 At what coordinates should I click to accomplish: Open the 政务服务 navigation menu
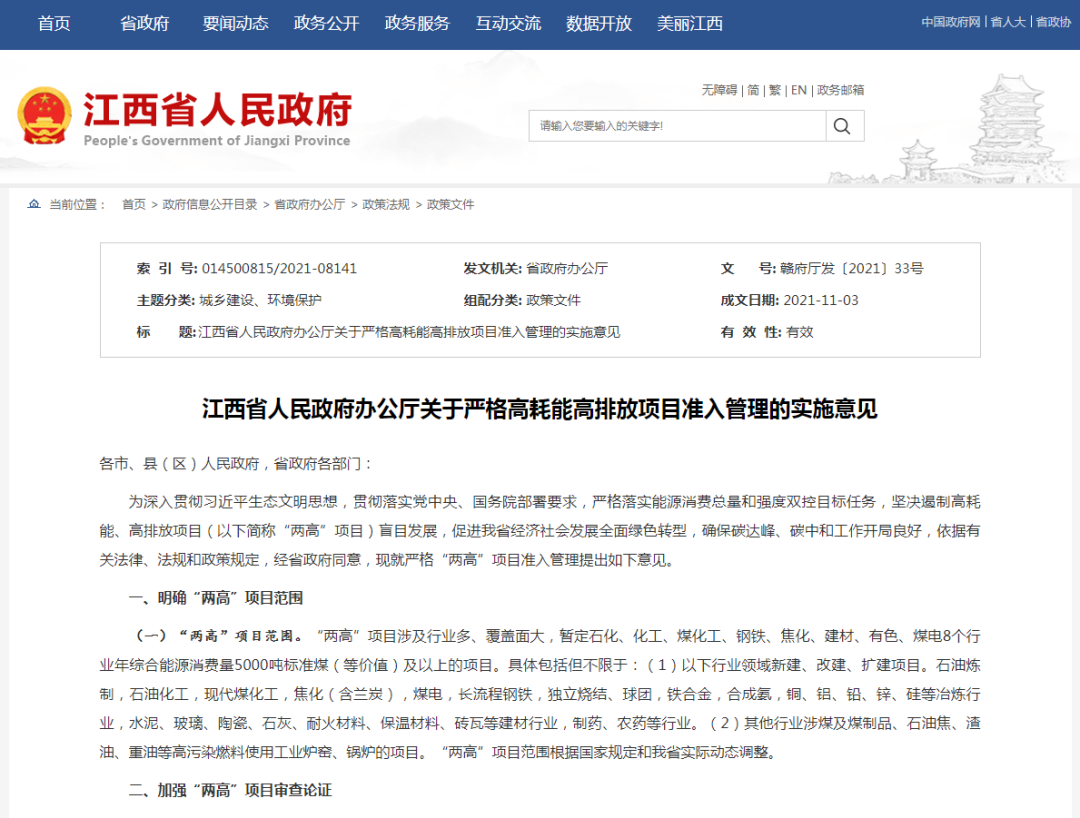coord(417,23)
